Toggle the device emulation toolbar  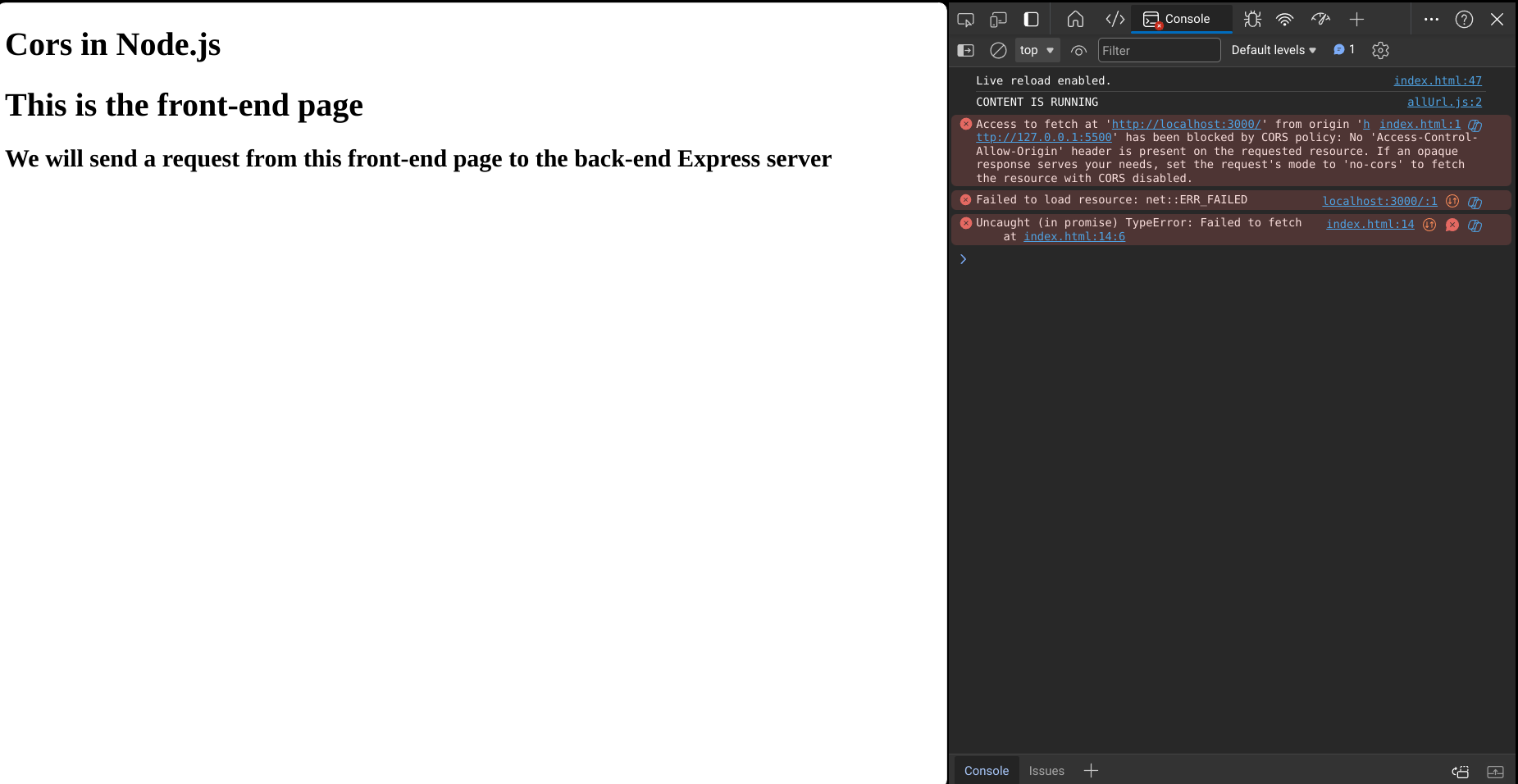[x=1000, y=19]
